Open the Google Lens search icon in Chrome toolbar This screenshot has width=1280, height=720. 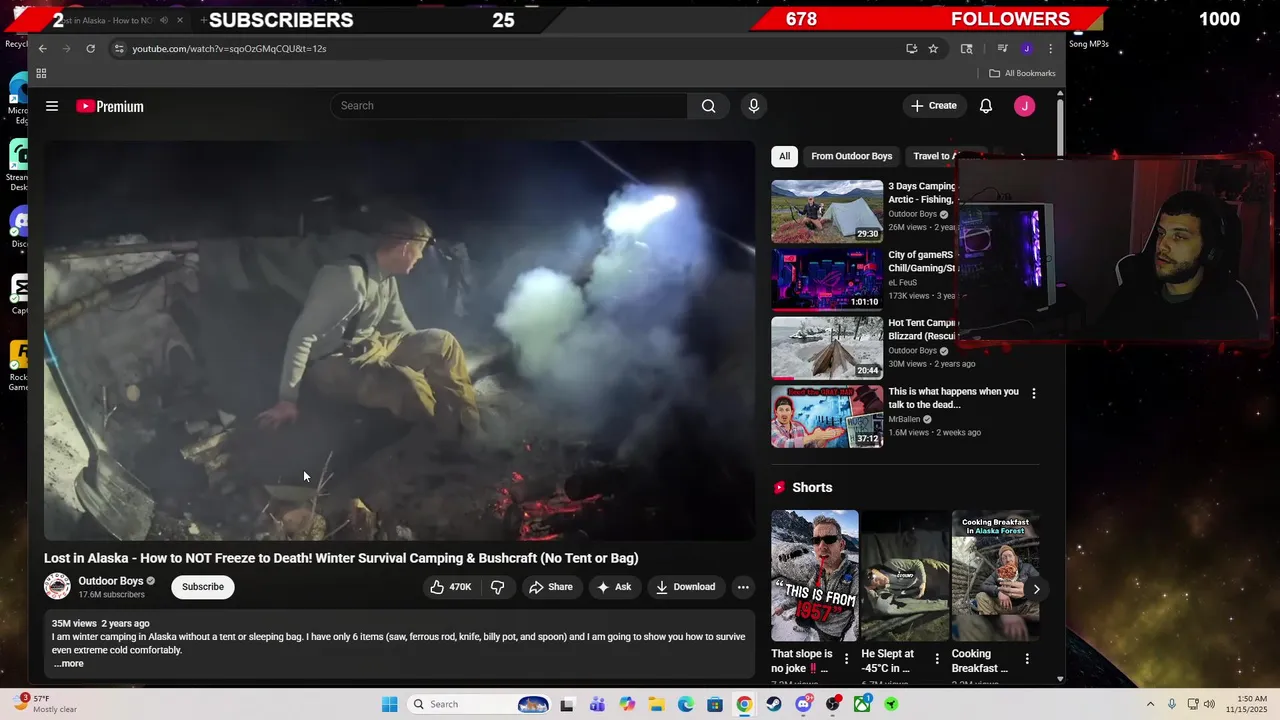pos(966,48)
